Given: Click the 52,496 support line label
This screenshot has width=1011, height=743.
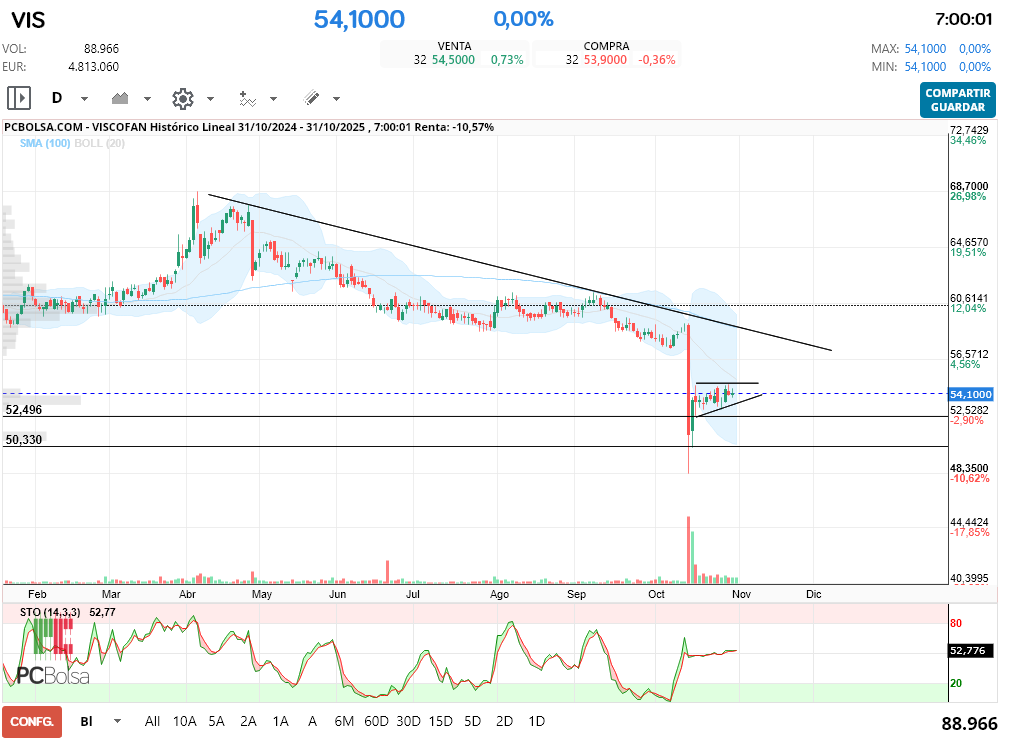Looking at the screenshot, I should click(24, 410).
